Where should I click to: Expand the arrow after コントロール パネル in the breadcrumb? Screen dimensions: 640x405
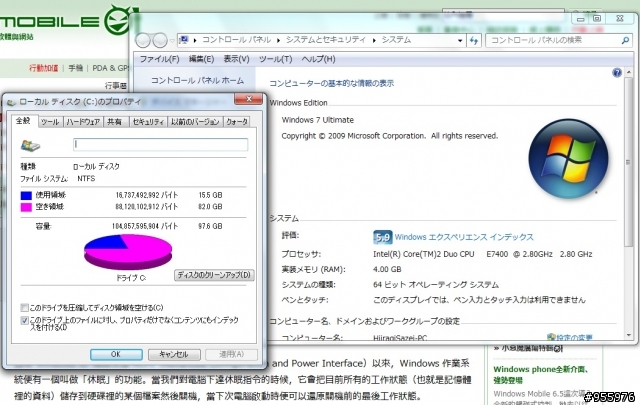pos(278,40)
